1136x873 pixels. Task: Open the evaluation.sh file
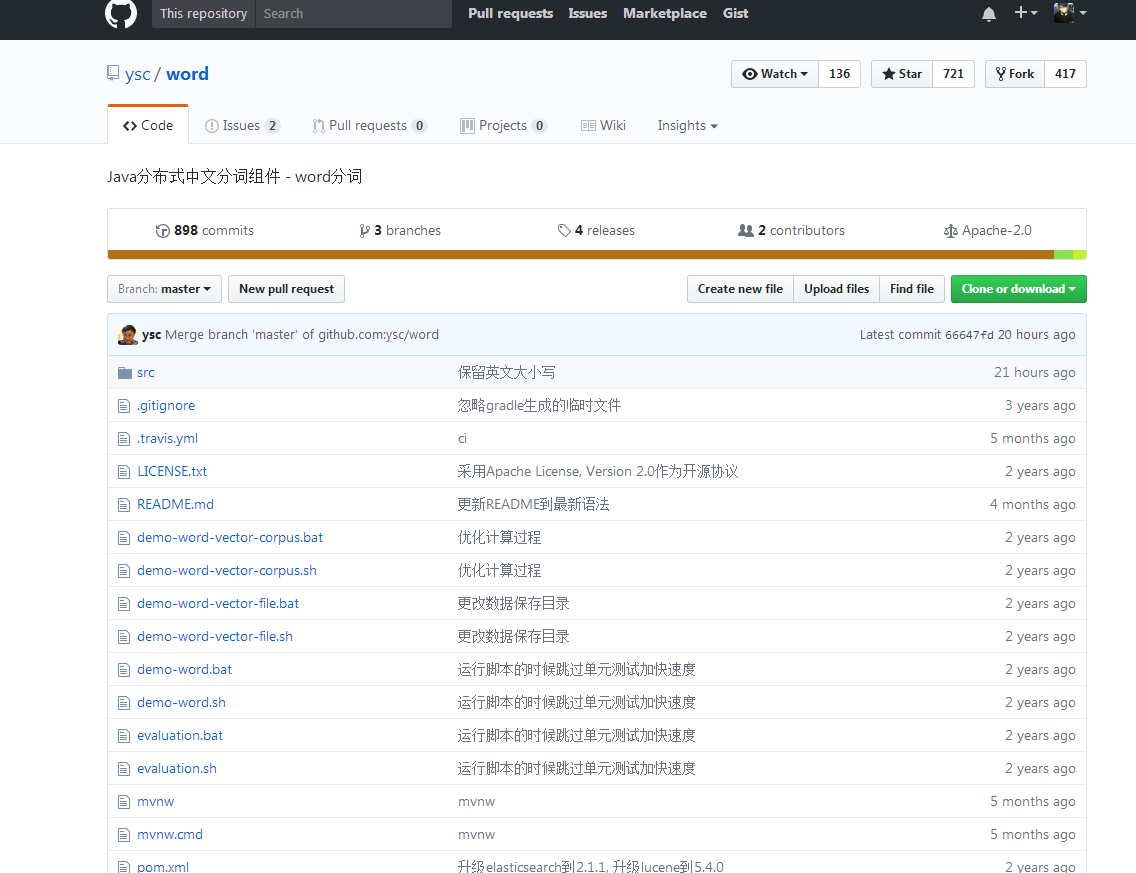tap(177, 769)
